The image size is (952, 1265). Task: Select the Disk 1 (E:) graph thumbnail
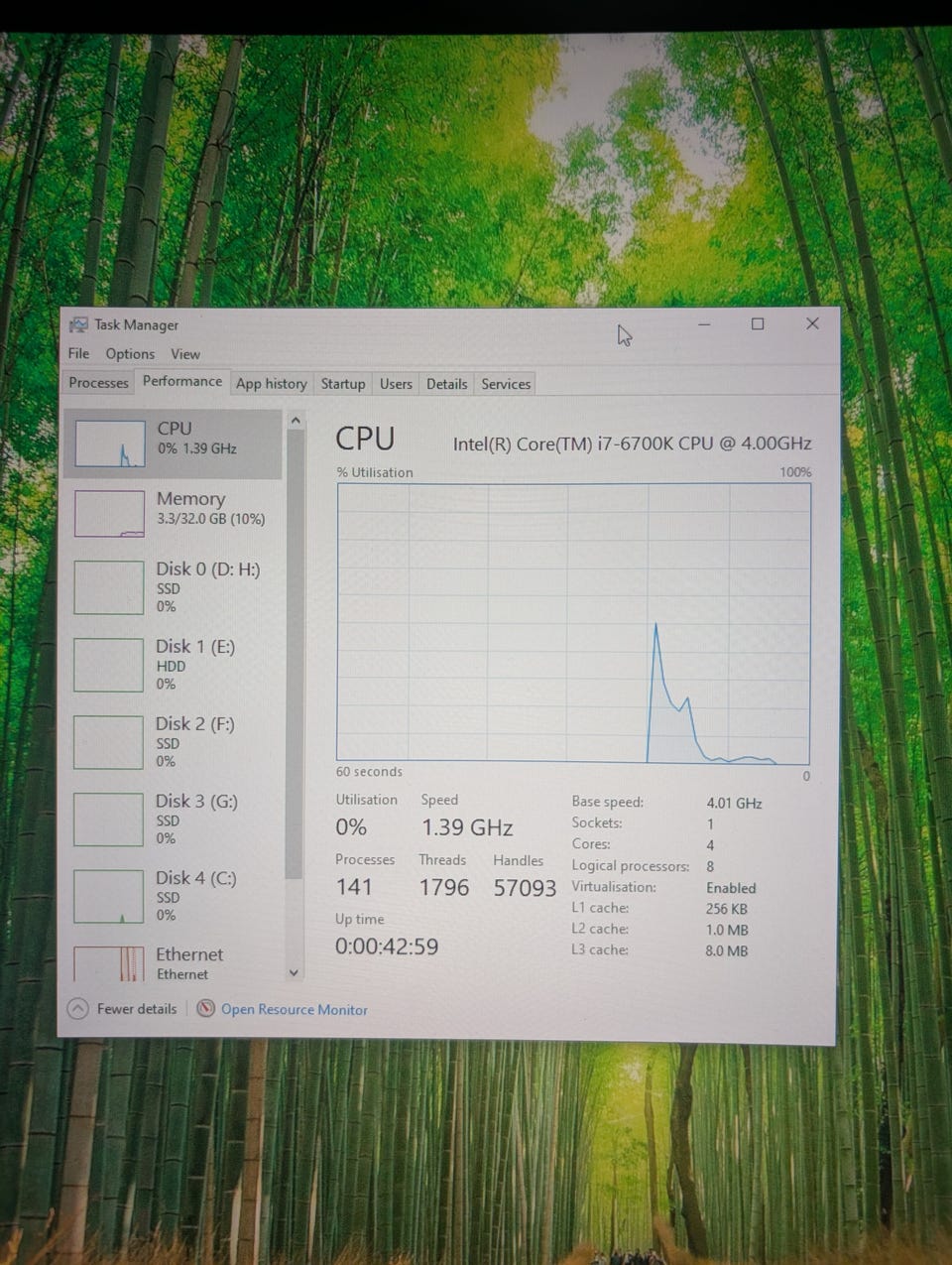(109, 665)
